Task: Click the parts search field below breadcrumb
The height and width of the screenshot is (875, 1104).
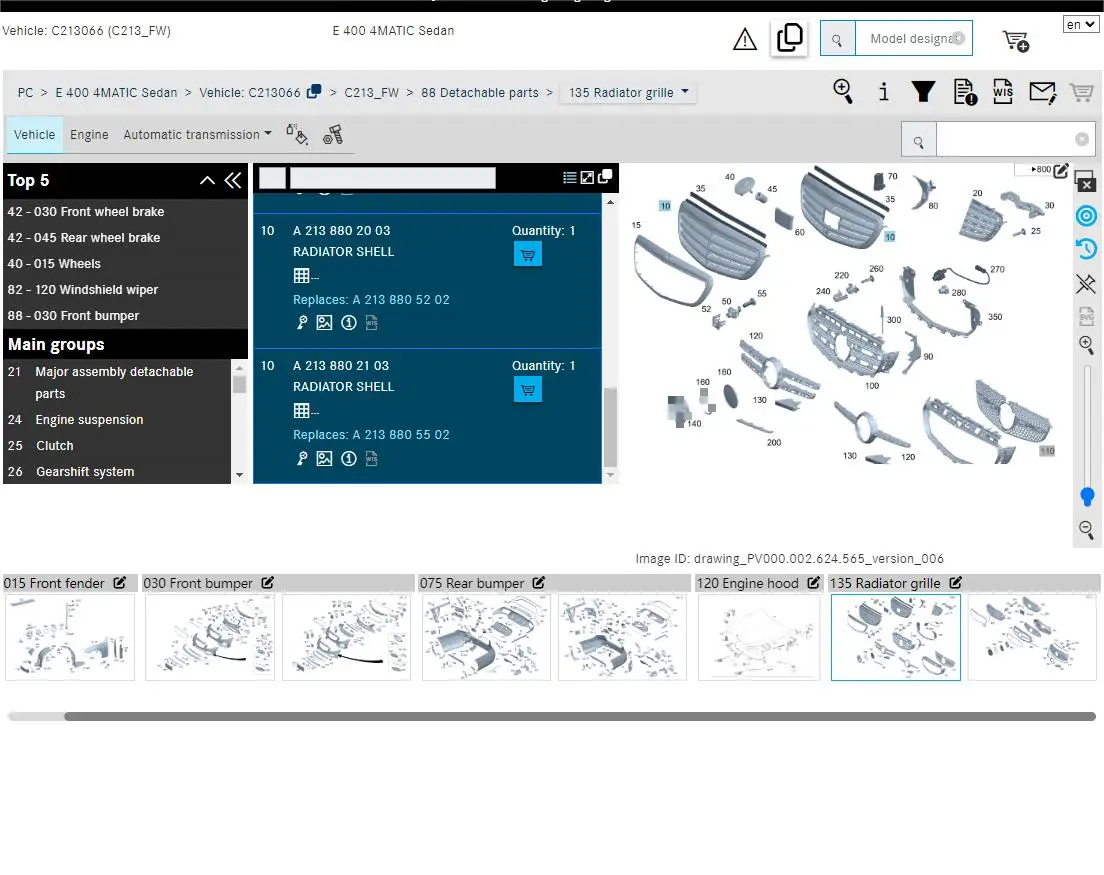Action: click(x=1015, y=139)
